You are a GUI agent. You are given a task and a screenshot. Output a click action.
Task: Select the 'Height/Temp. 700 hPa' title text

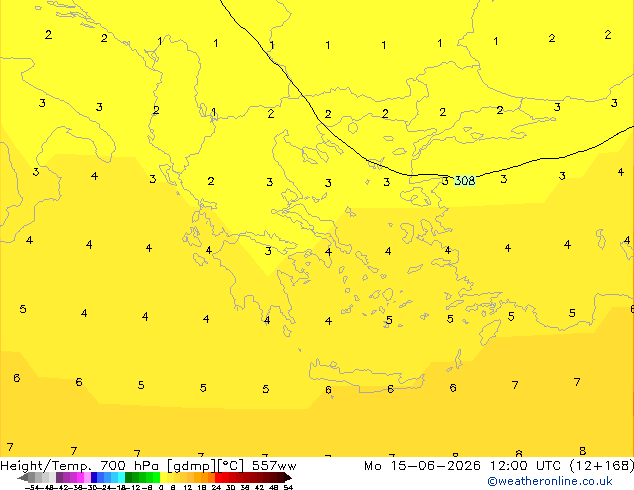point(81,466)
